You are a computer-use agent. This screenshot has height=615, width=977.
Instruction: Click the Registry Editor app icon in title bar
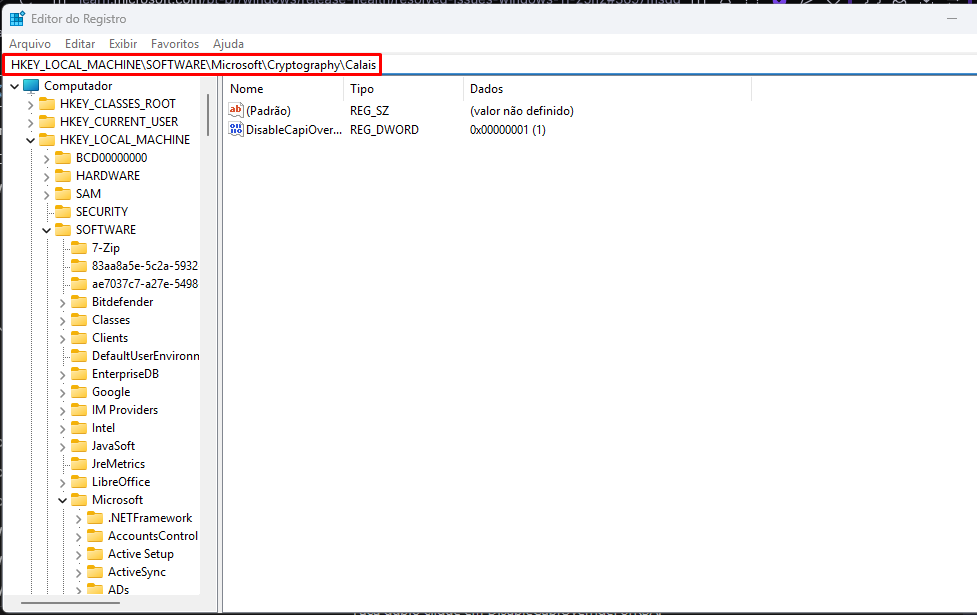17,18
